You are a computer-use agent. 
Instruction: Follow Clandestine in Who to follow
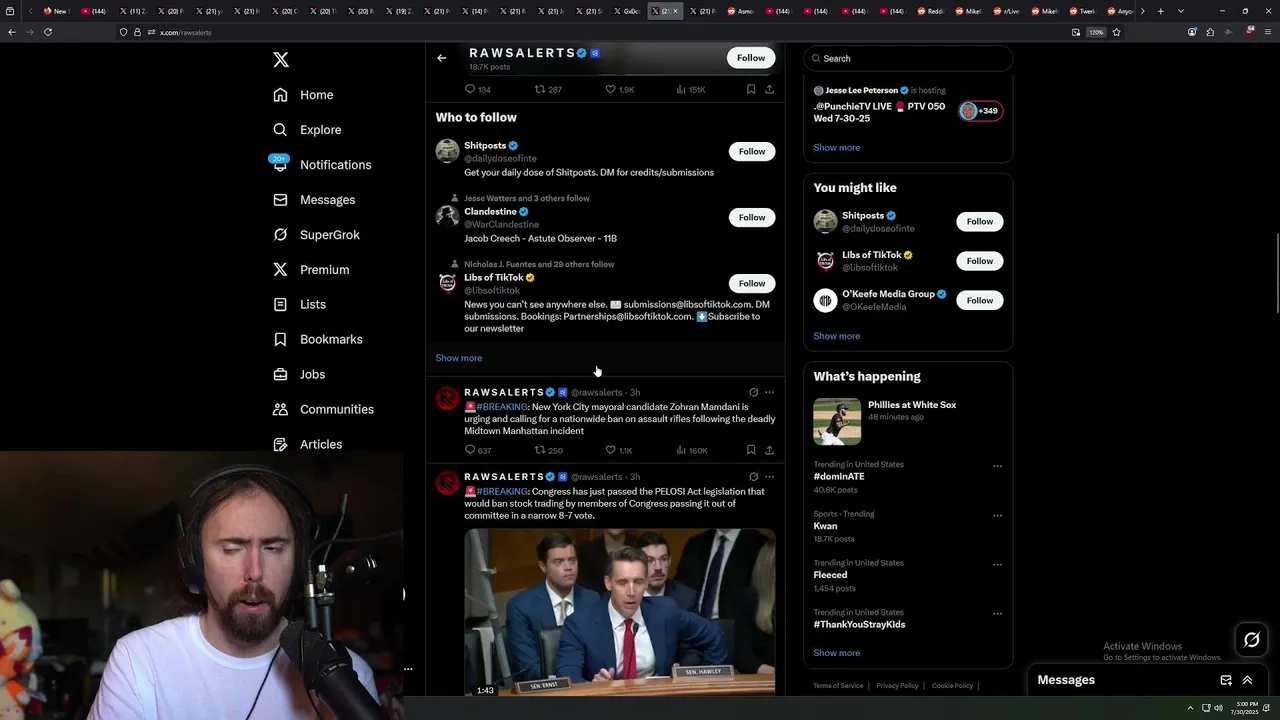coord(752,218)
